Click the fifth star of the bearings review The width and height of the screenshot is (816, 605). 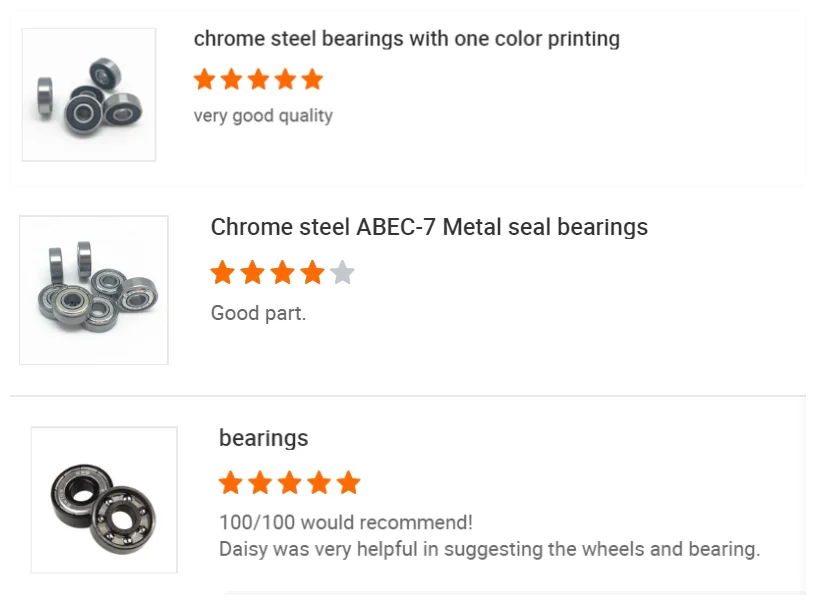pyautogui.click(x=348, y=484)
